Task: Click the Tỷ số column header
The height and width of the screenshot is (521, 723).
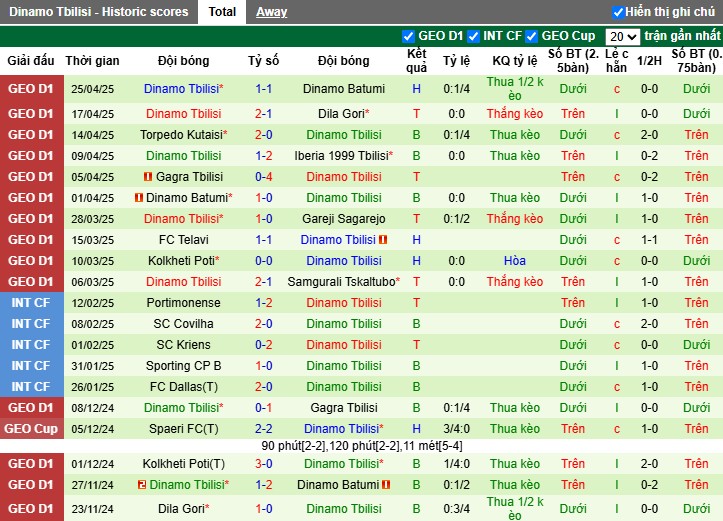Action: point(263,60)
